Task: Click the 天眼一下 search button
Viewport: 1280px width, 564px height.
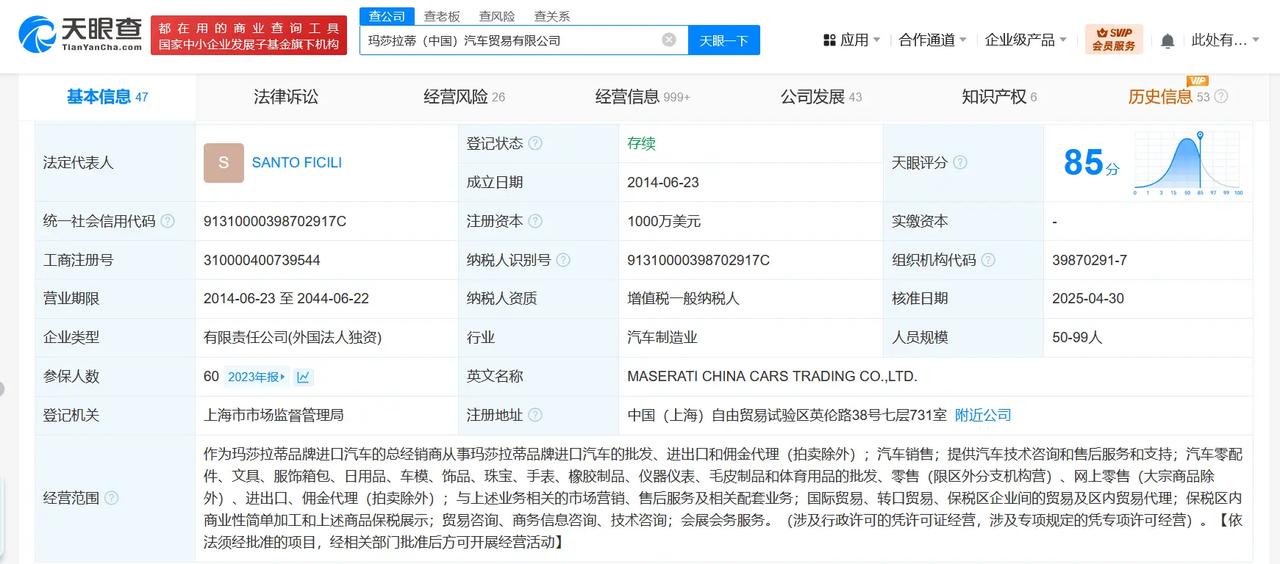Action: click(x=724, y=40)
